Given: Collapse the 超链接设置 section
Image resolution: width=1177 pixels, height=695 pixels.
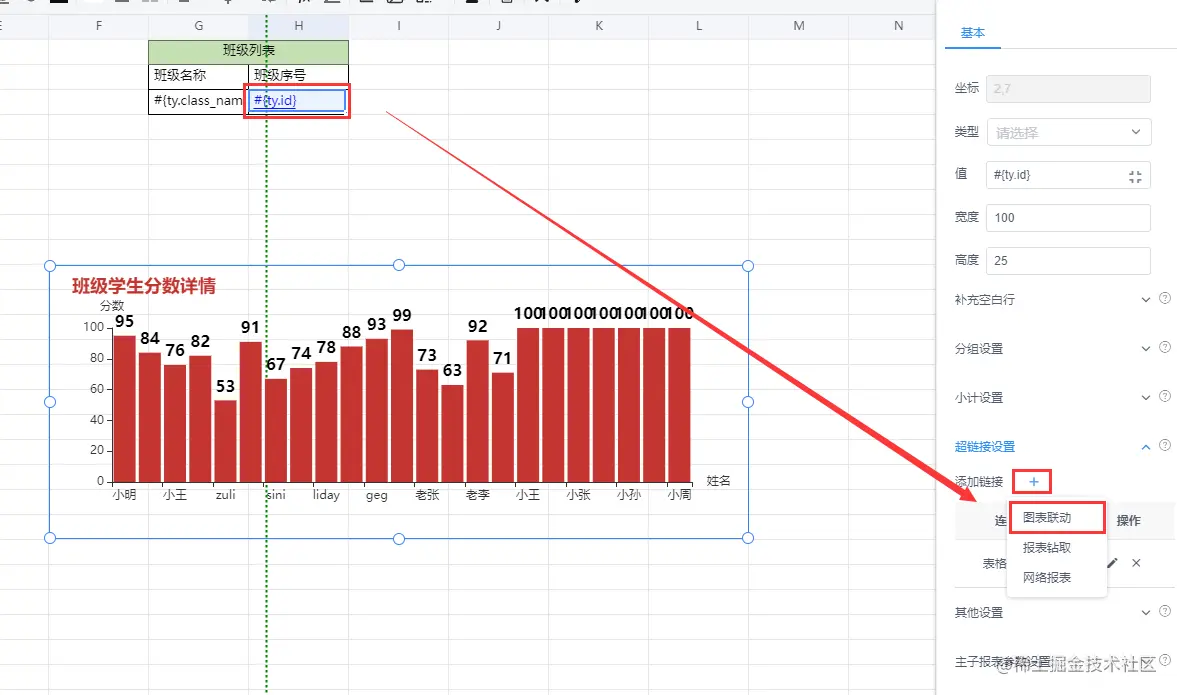Looking at the screenshot, I should (x=1145, y=447).
